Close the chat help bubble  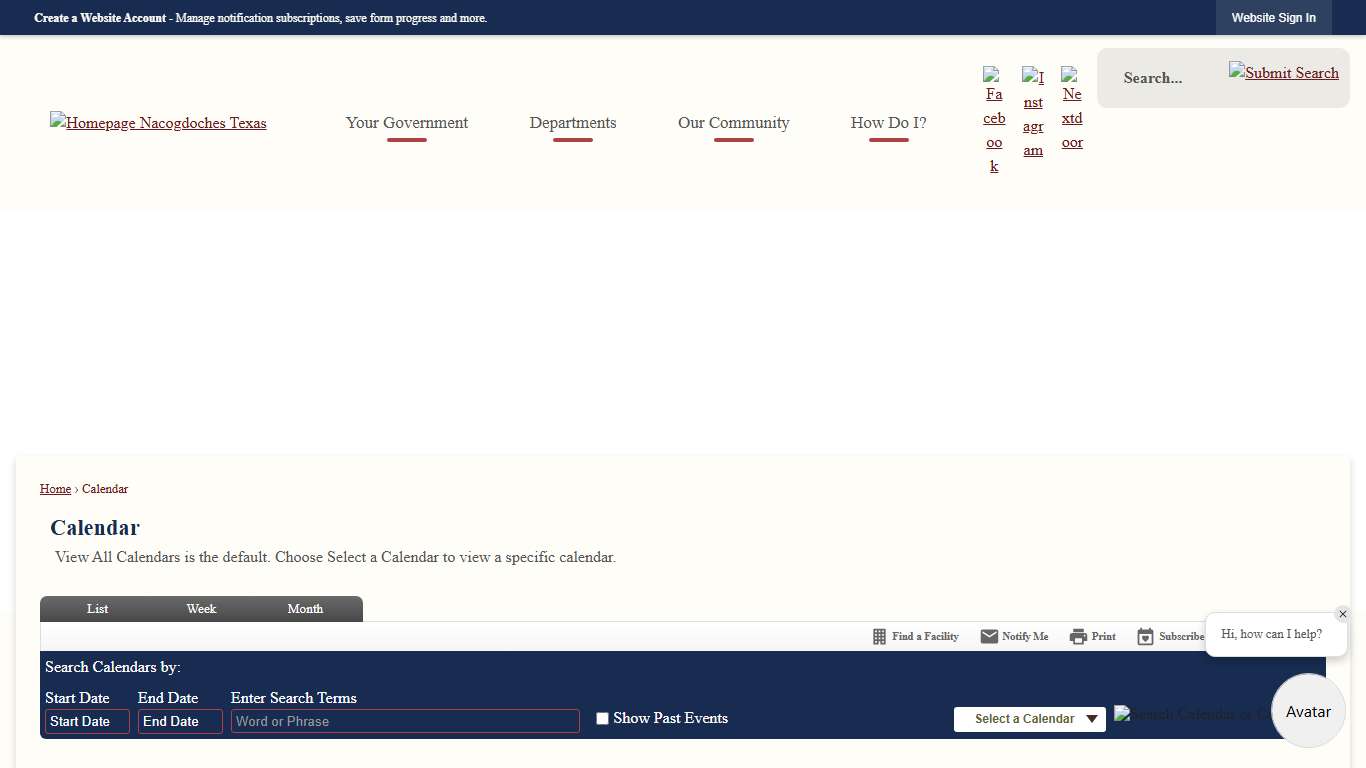point(1342,614)
